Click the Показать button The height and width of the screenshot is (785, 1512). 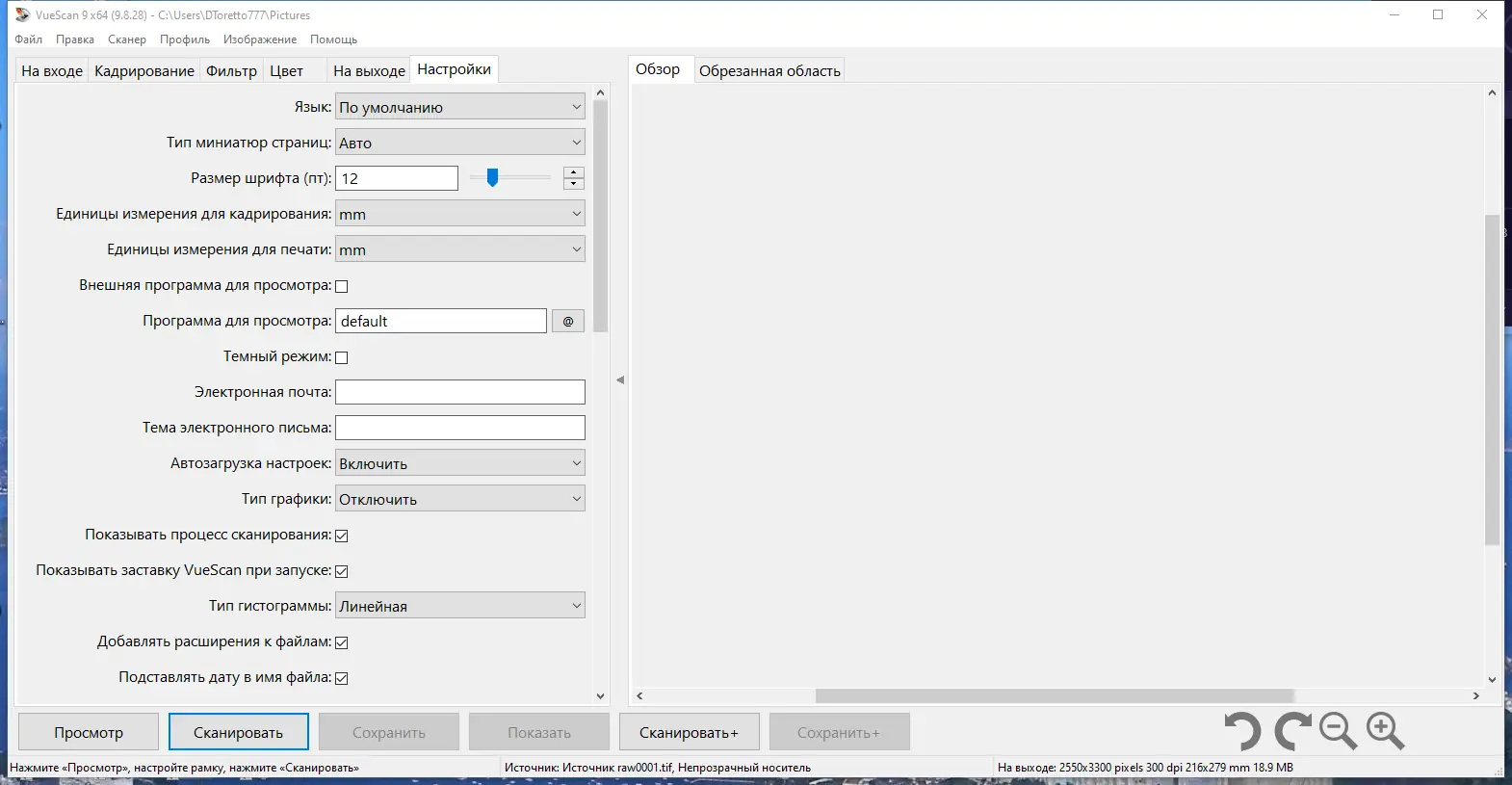pyautogui.click(x=539, y=732)
